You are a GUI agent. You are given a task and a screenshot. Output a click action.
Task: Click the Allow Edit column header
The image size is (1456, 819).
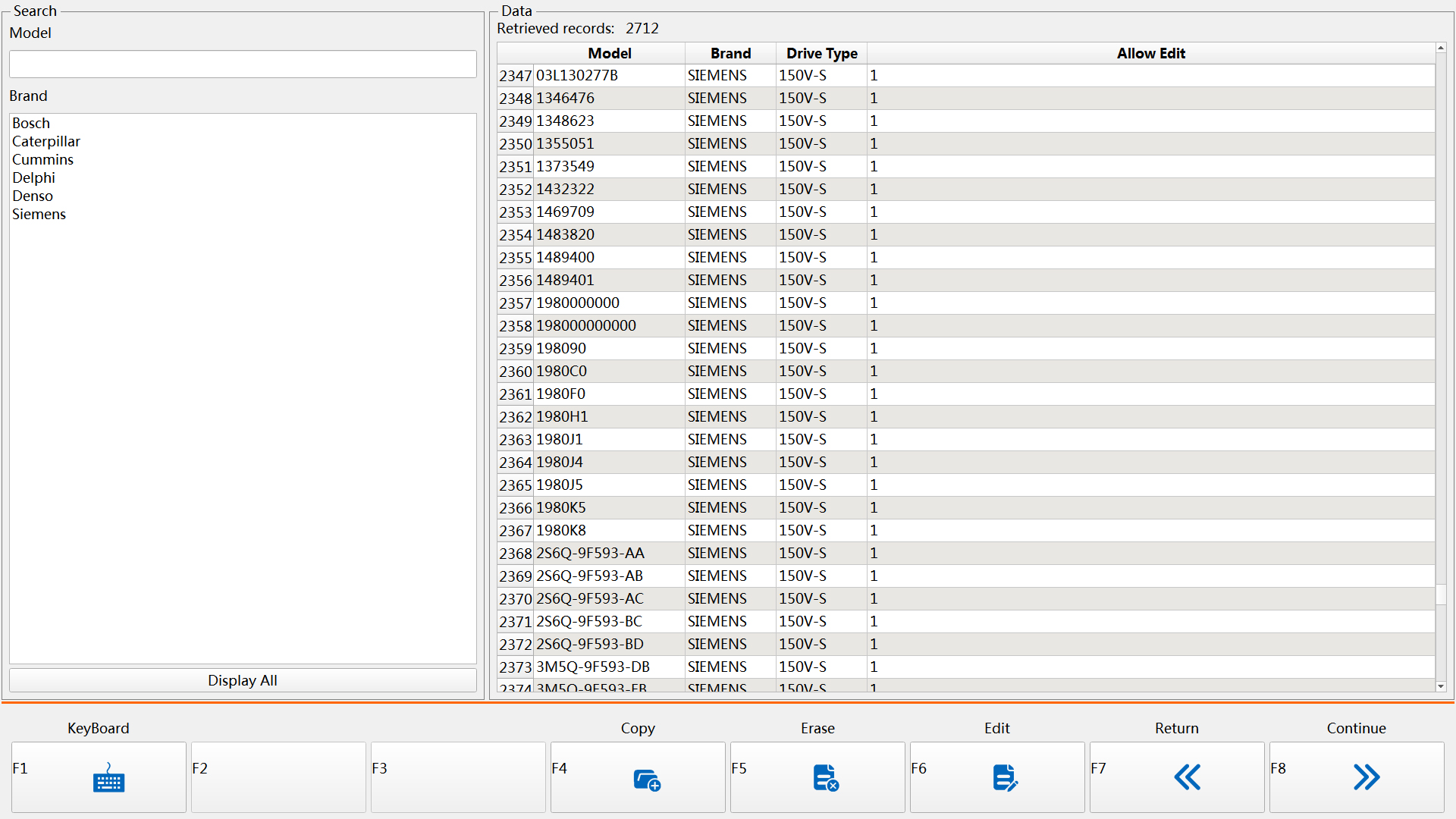1150,53
